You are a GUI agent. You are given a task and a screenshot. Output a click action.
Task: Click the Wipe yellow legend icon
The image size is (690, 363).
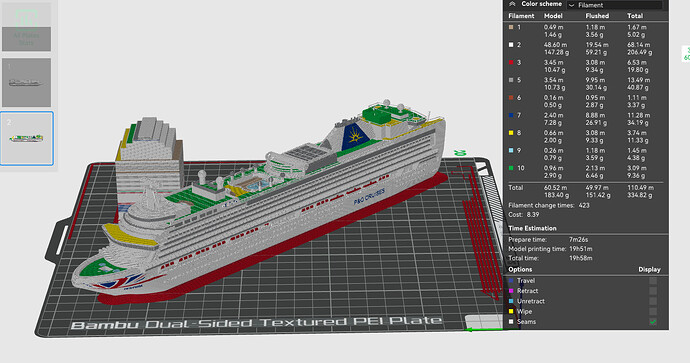(x=511, y=312)
